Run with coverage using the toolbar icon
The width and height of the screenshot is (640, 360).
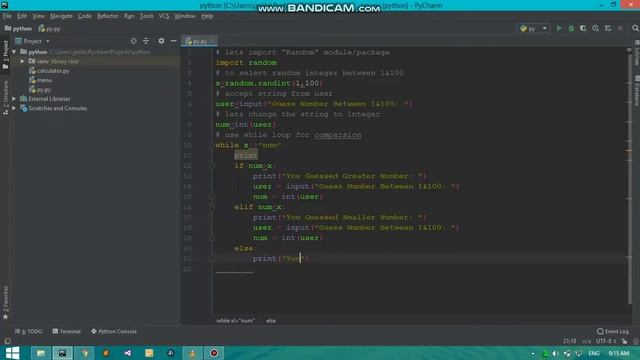tap(583, 28)
